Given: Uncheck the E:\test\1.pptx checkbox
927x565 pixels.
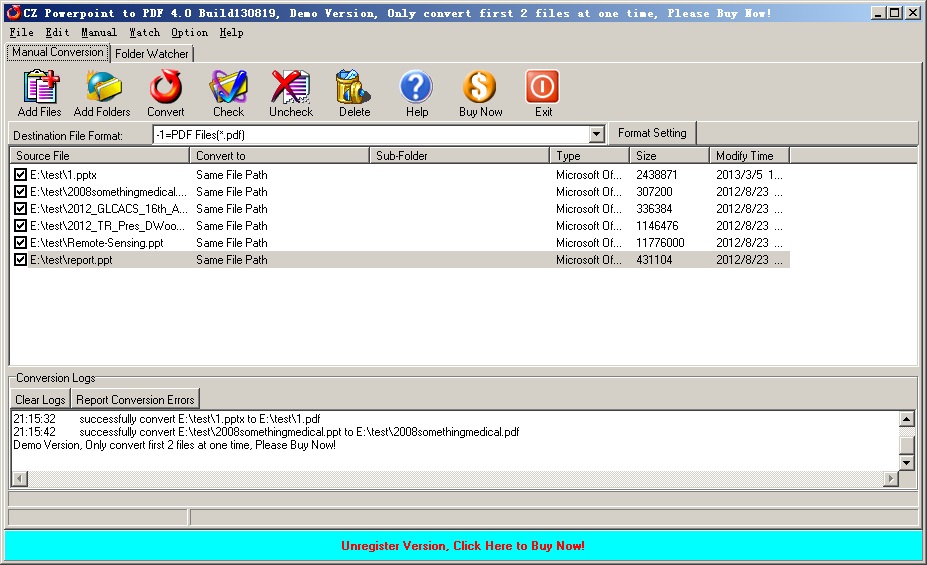Looking at the screenshot, I should point(20,174).
